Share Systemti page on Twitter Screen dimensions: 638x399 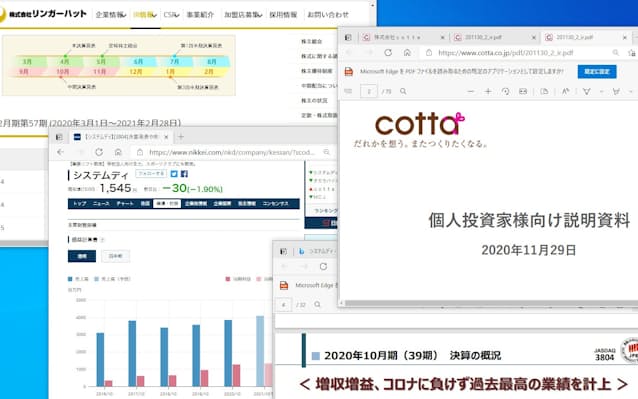tap(174, 174)
